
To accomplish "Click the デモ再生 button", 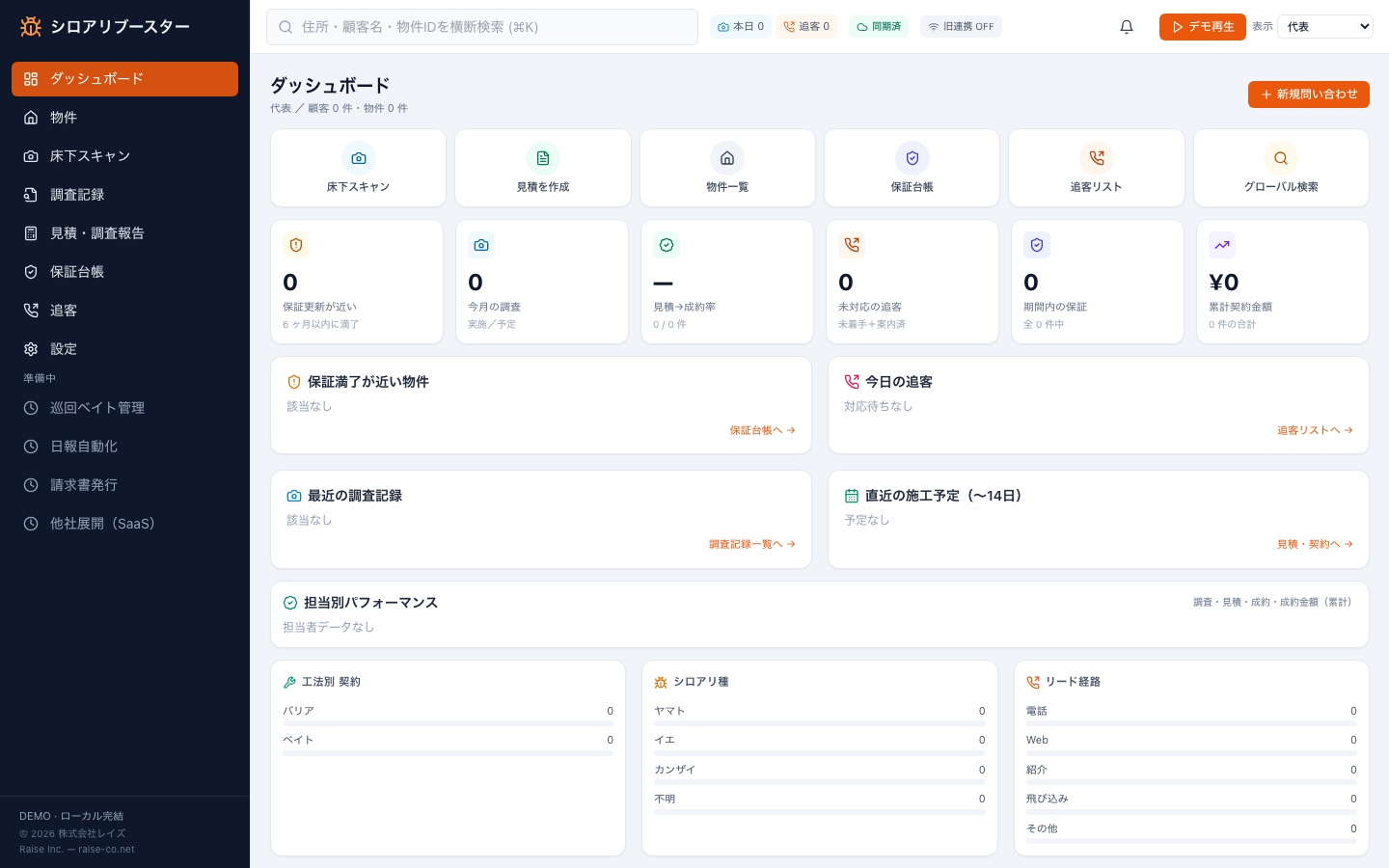I will pyautogui.click(x=1203, y=27).
